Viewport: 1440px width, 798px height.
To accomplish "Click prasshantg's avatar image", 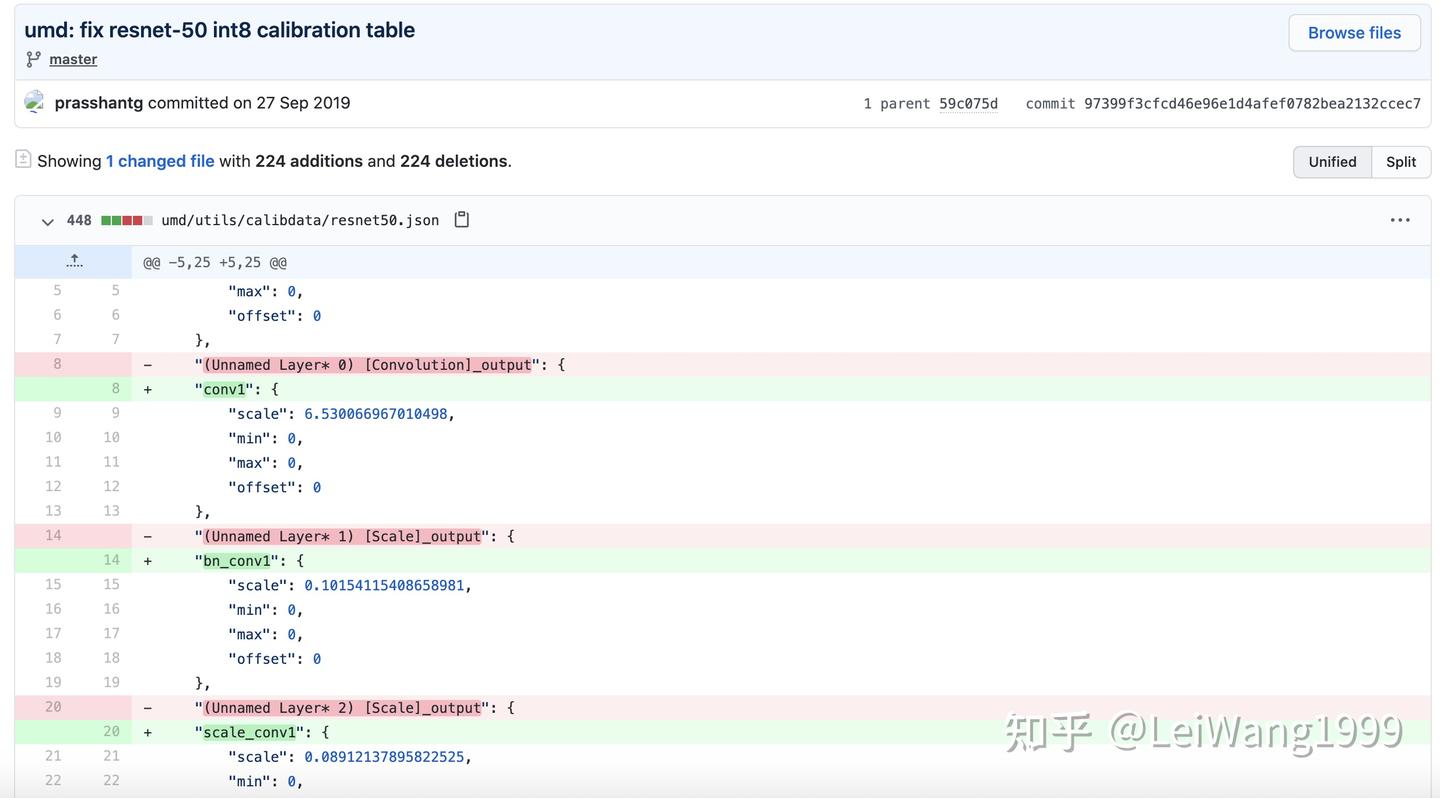I will tap(35, 102).
